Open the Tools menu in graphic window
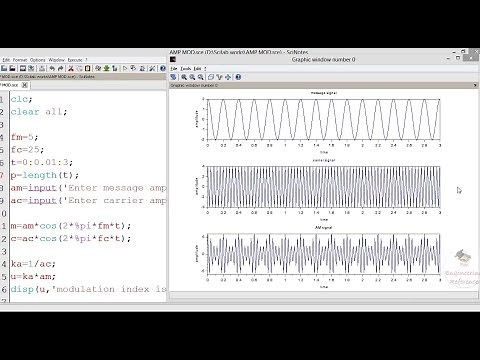 tap(186, 69)
